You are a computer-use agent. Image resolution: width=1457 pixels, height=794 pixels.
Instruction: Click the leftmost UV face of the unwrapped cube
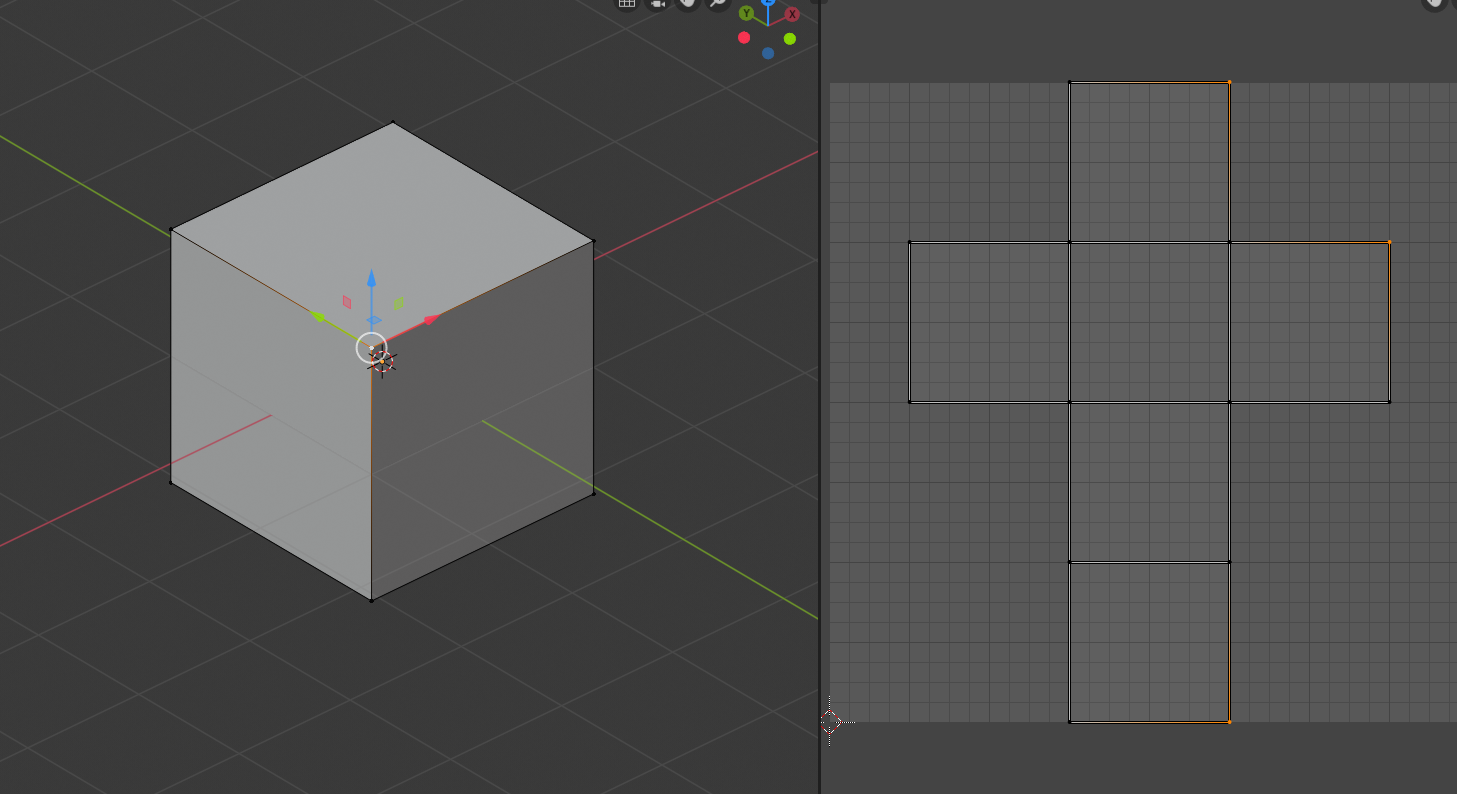click(x=990, y=320)
